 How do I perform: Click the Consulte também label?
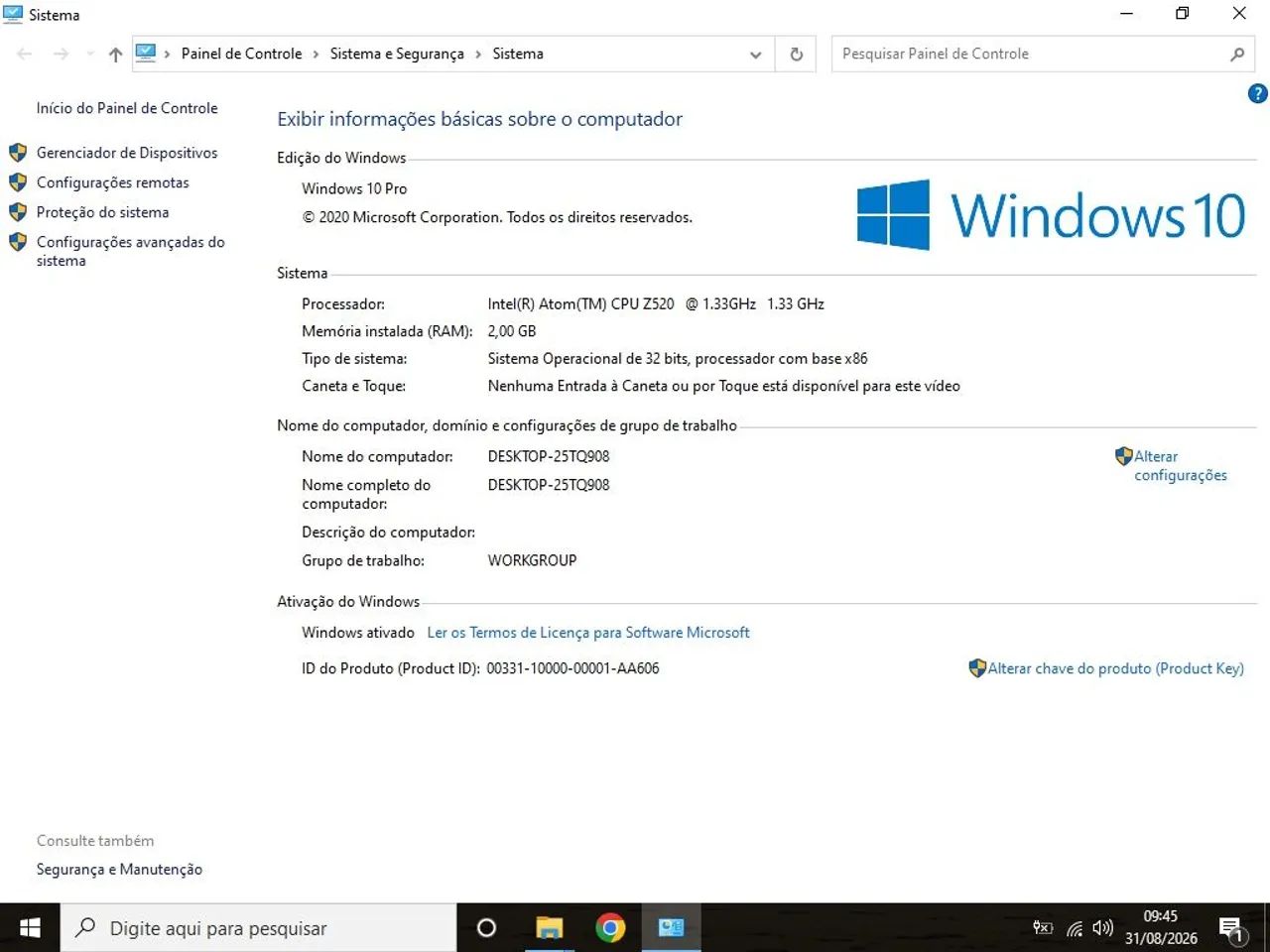95,841
